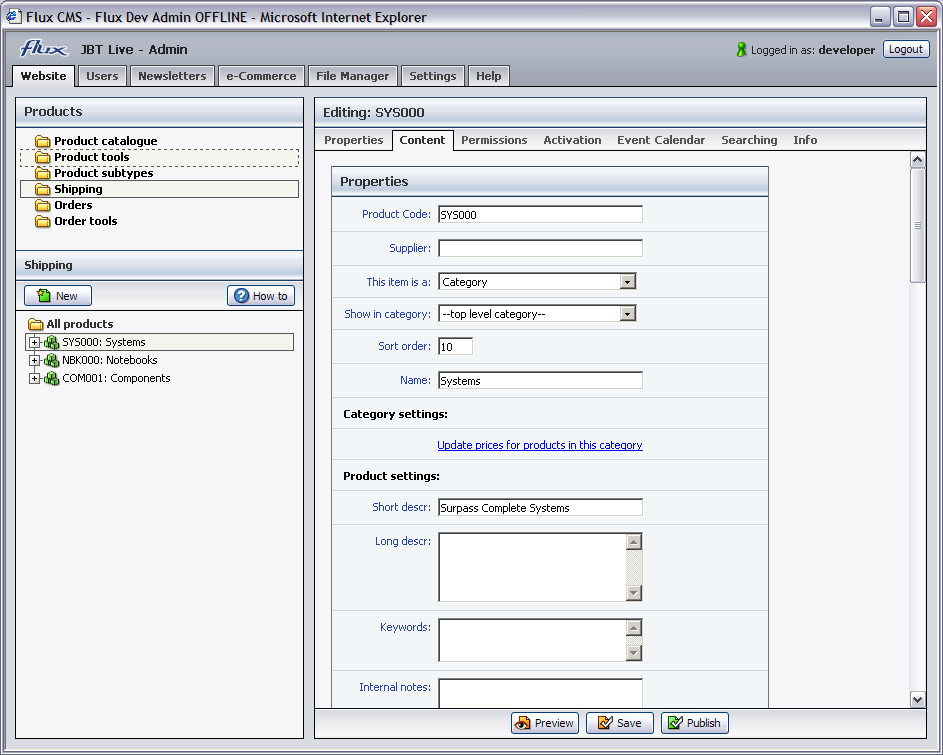Click the COM001 Components category icon
Viewport: 943px width, 755px height.
(x=52, y=378)
